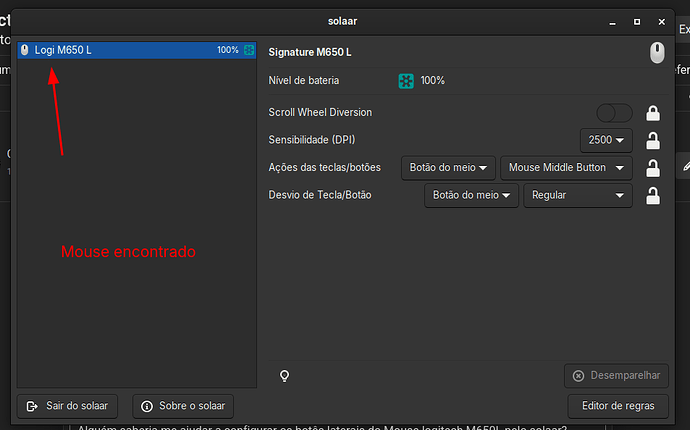Image resolution: width=690 pixels, height=430 pixels.
Task: Open the Editor de regras
Action: coord(617,406)
